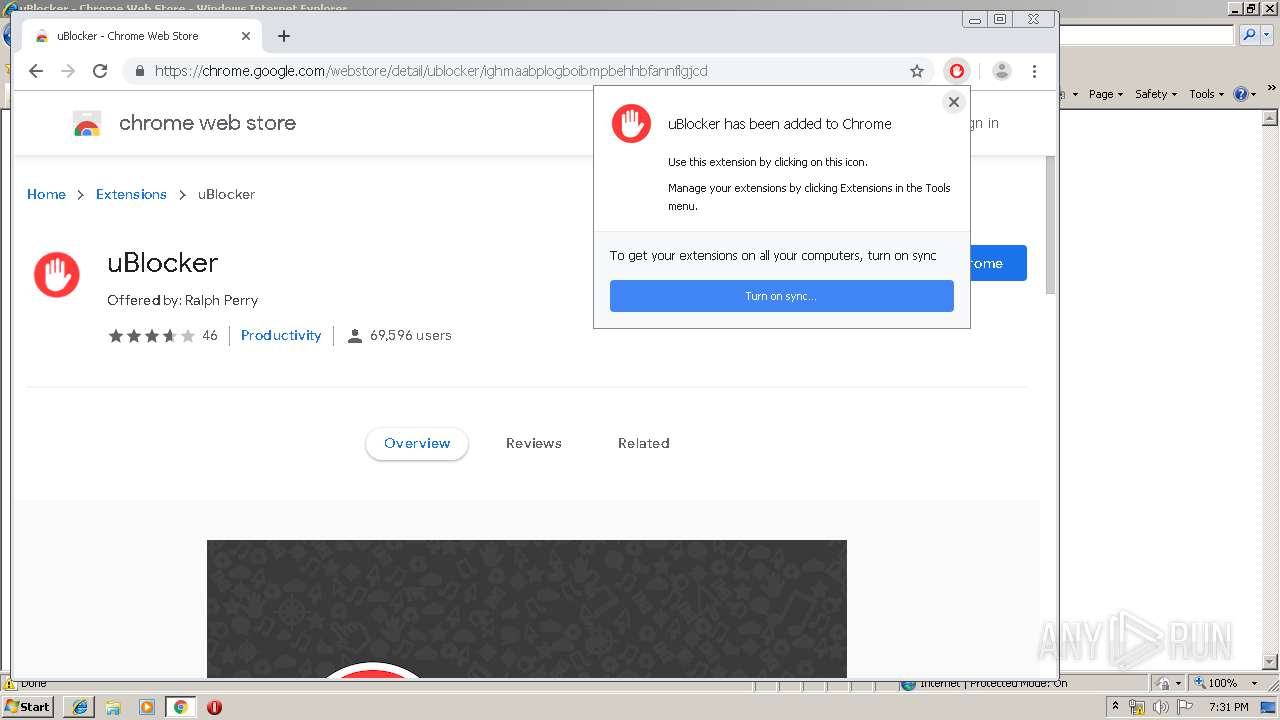Click the blue Add to Chrome button
Image resolution: width=1280 pixels, height=720 pixels.
(998, 263)
